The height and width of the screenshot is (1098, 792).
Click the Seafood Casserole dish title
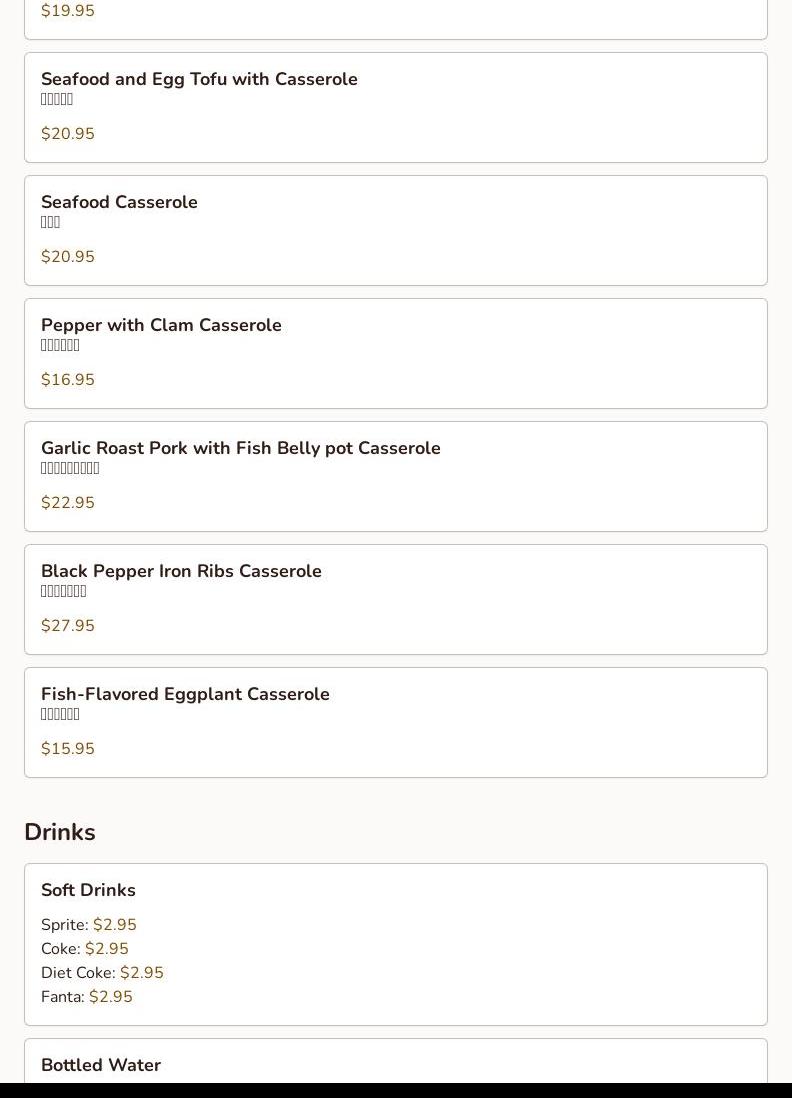(x=119, y=203)
